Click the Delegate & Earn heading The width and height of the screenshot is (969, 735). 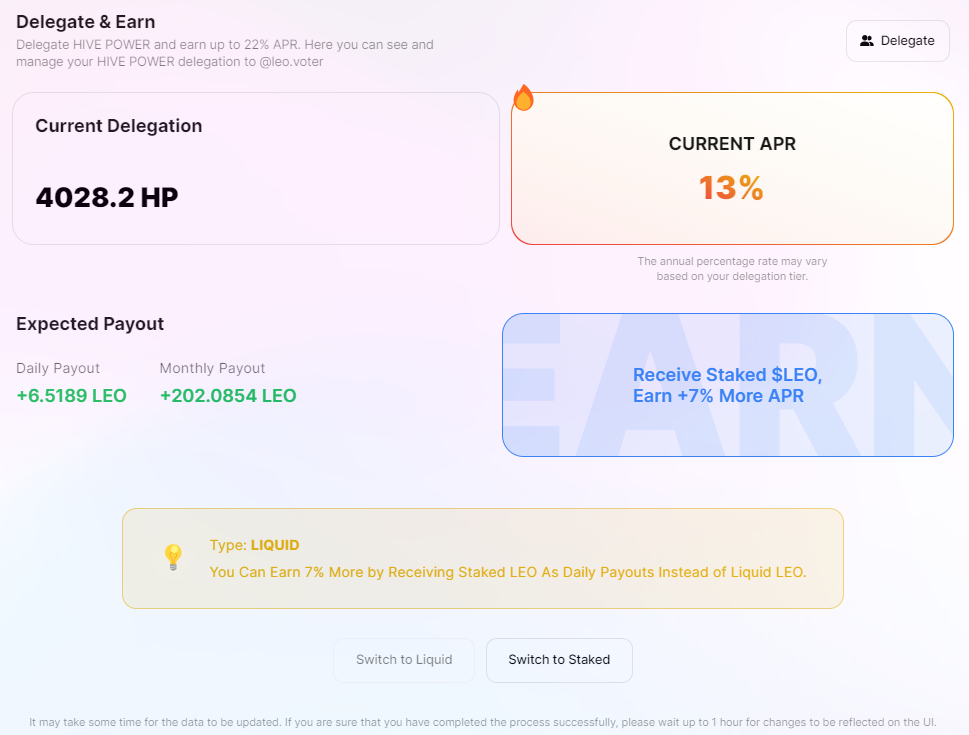point(86,22)
